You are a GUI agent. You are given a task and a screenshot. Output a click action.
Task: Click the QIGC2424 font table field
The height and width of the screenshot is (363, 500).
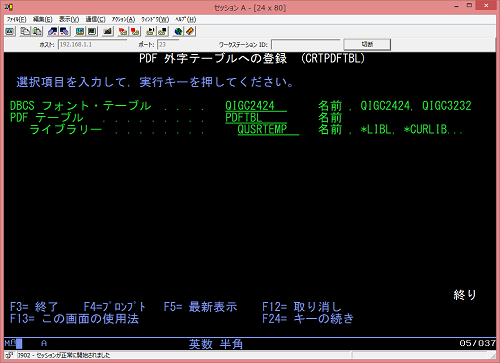click(256, 106)
